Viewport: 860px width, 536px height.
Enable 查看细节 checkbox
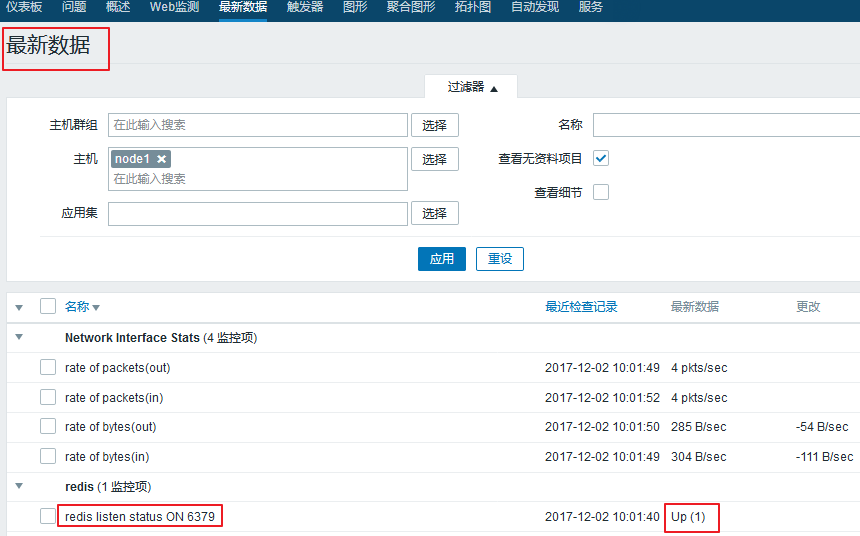click(x=601, y=192)
